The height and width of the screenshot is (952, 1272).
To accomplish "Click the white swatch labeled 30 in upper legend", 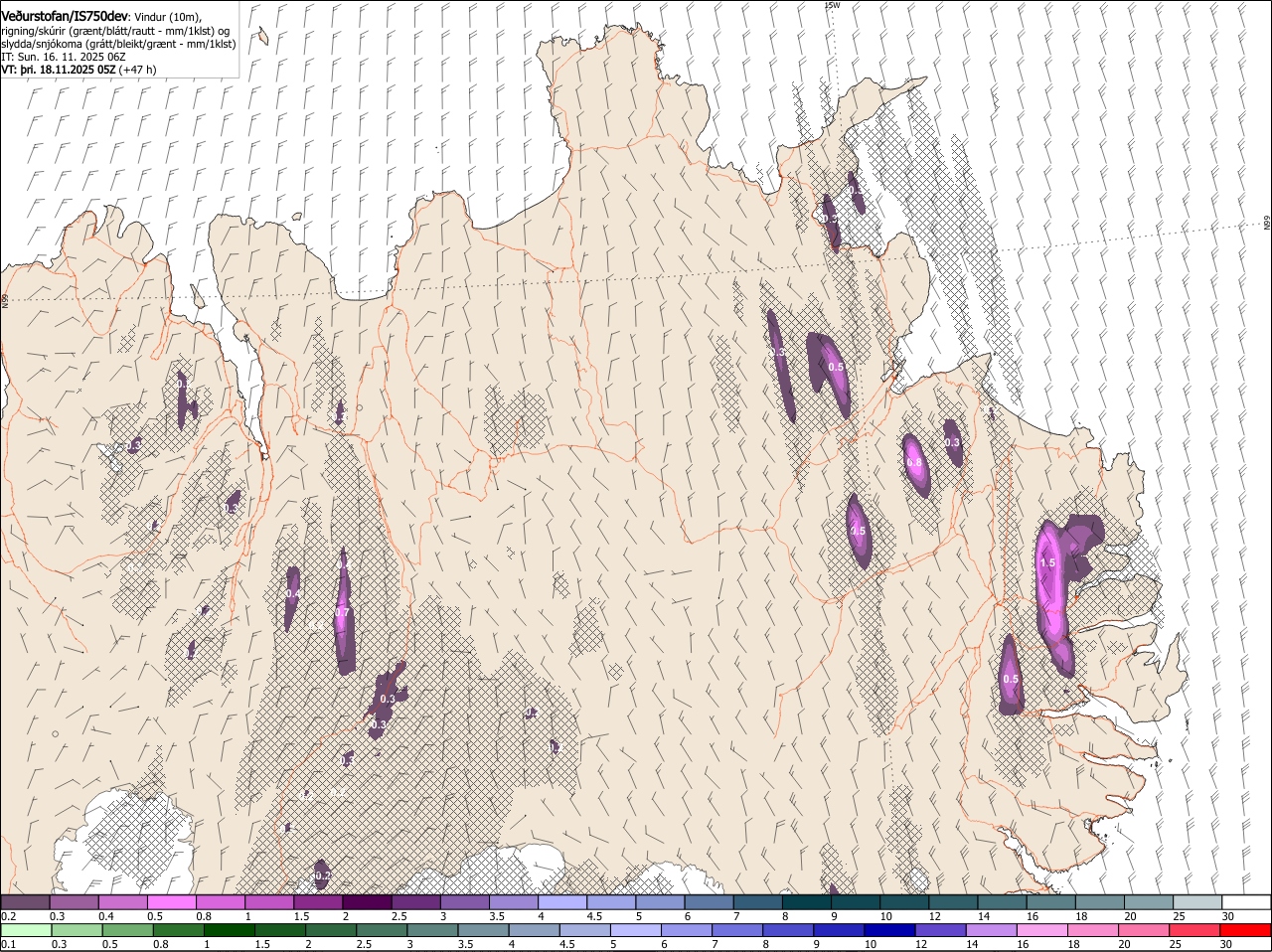I will [1246, 902].
